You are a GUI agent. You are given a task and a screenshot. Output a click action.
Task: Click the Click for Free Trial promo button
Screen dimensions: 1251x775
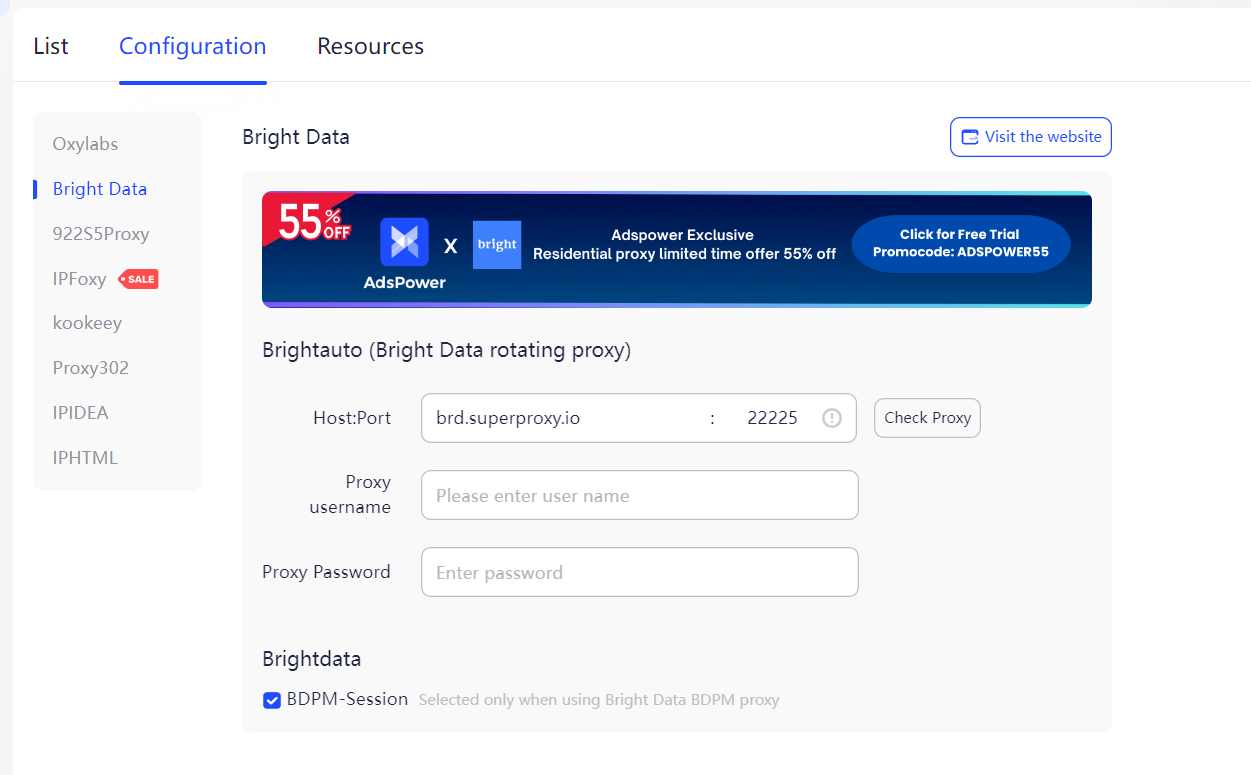click(960, 243)
